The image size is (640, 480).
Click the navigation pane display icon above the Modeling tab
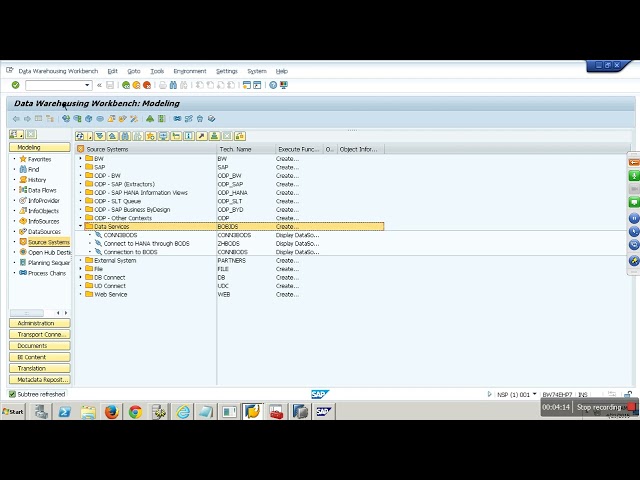16,134
